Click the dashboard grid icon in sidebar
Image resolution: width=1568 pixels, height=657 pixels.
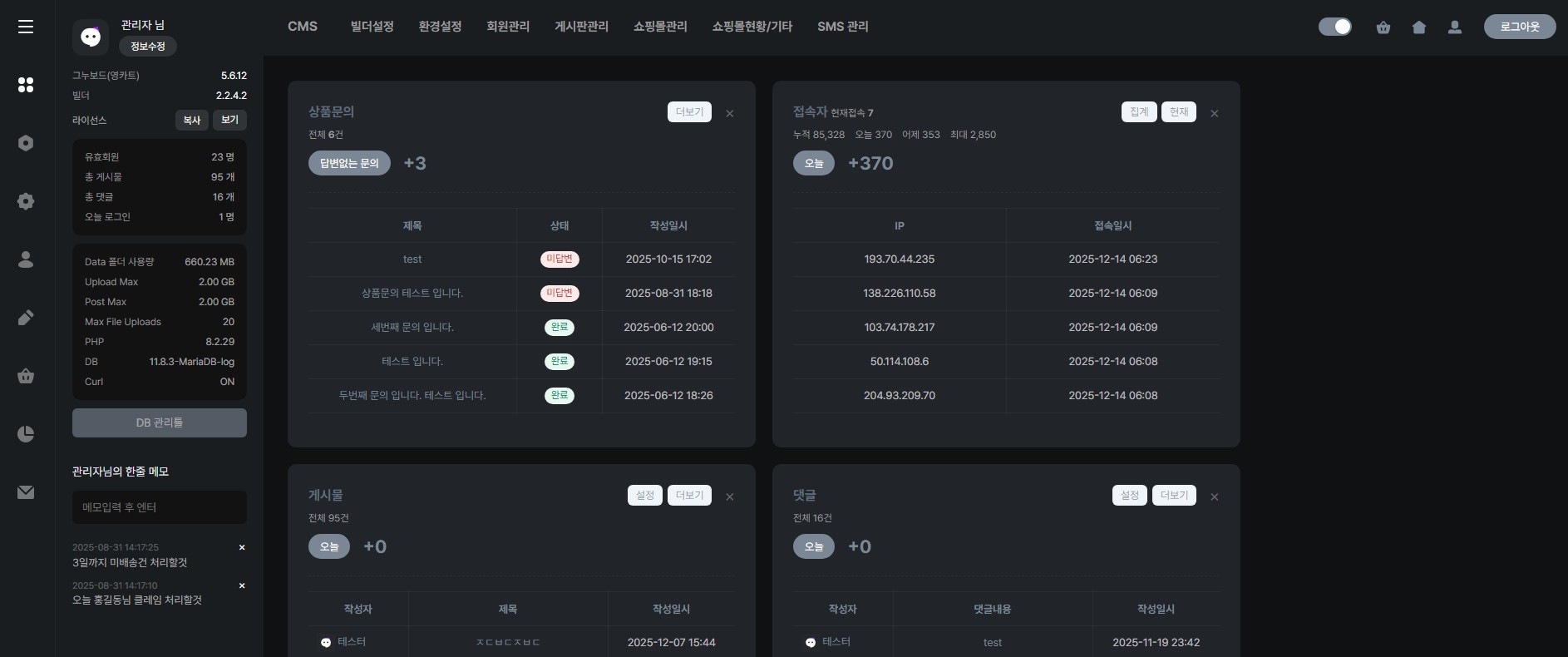click(x=26, y=85)
